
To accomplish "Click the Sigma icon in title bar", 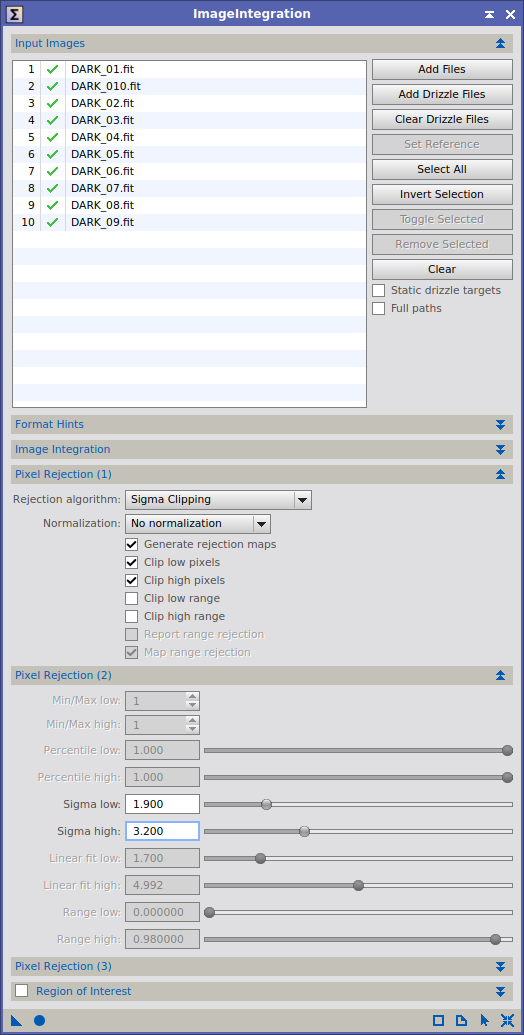I will click(14, 14).
